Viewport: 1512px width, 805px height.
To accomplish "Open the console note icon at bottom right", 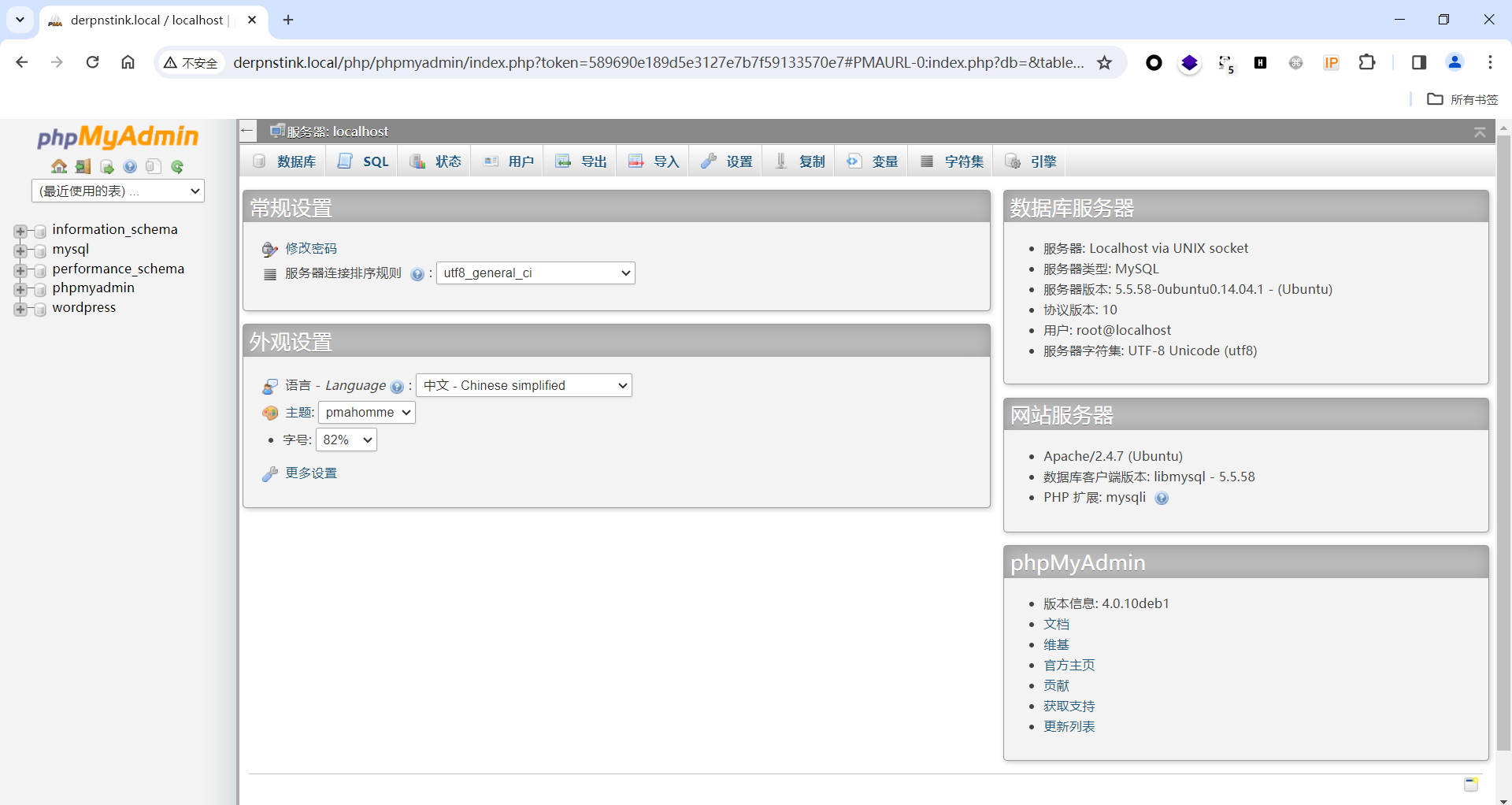I will point(1471,784).
